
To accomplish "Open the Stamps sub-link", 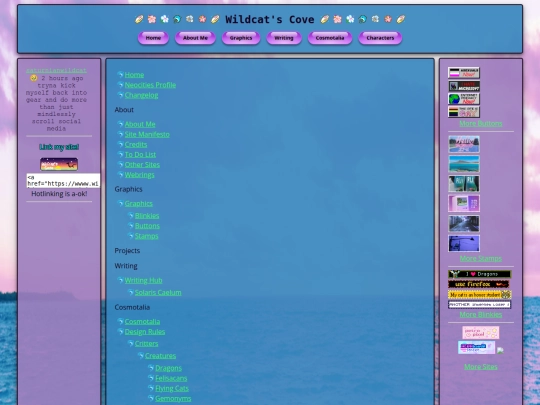I will 146,236.
